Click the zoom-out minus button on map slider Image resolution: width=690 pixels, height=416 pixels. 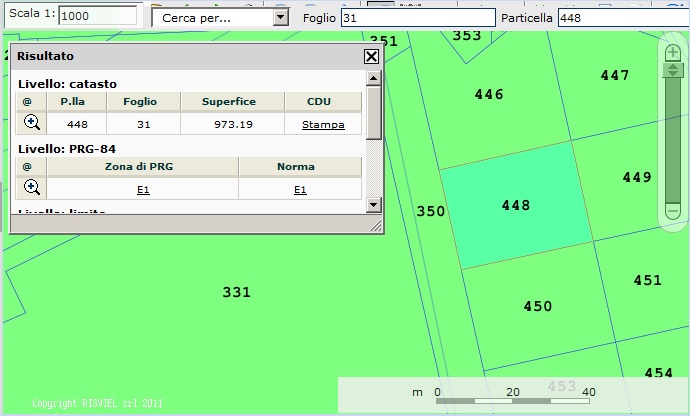tap(672, 212)
